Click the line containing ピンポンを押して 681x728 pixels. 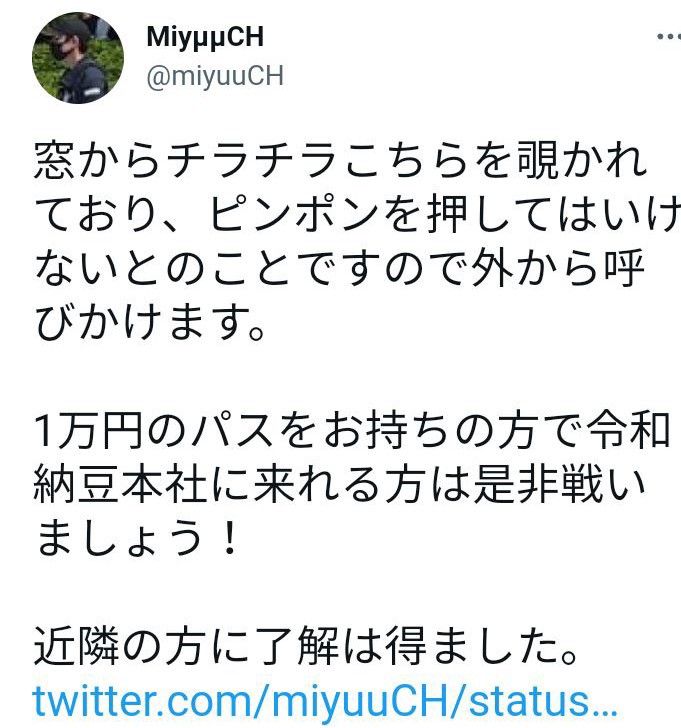[357, 214]
